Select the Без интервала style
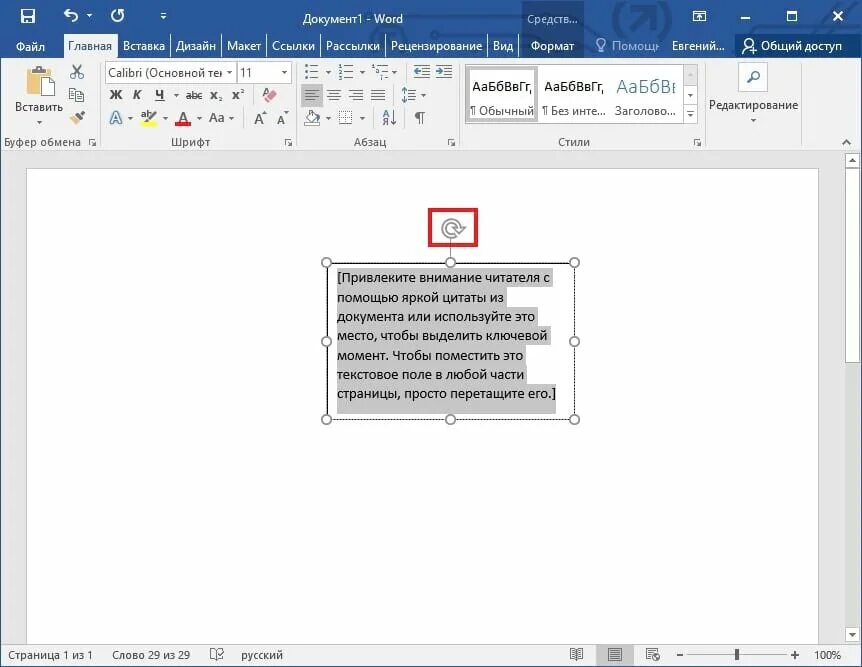This screenshot has width=862, height=667. 573,93
